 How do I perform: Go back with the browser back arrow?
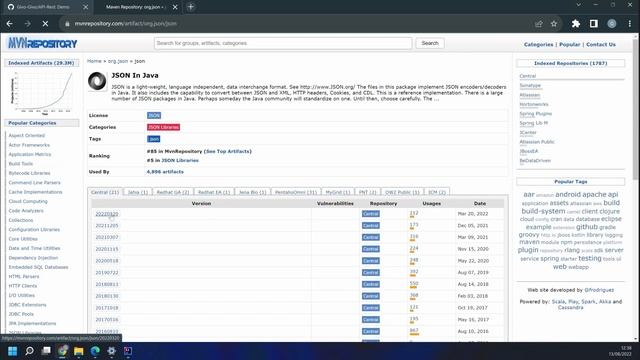pyautogui.click(x=9, y=24)
